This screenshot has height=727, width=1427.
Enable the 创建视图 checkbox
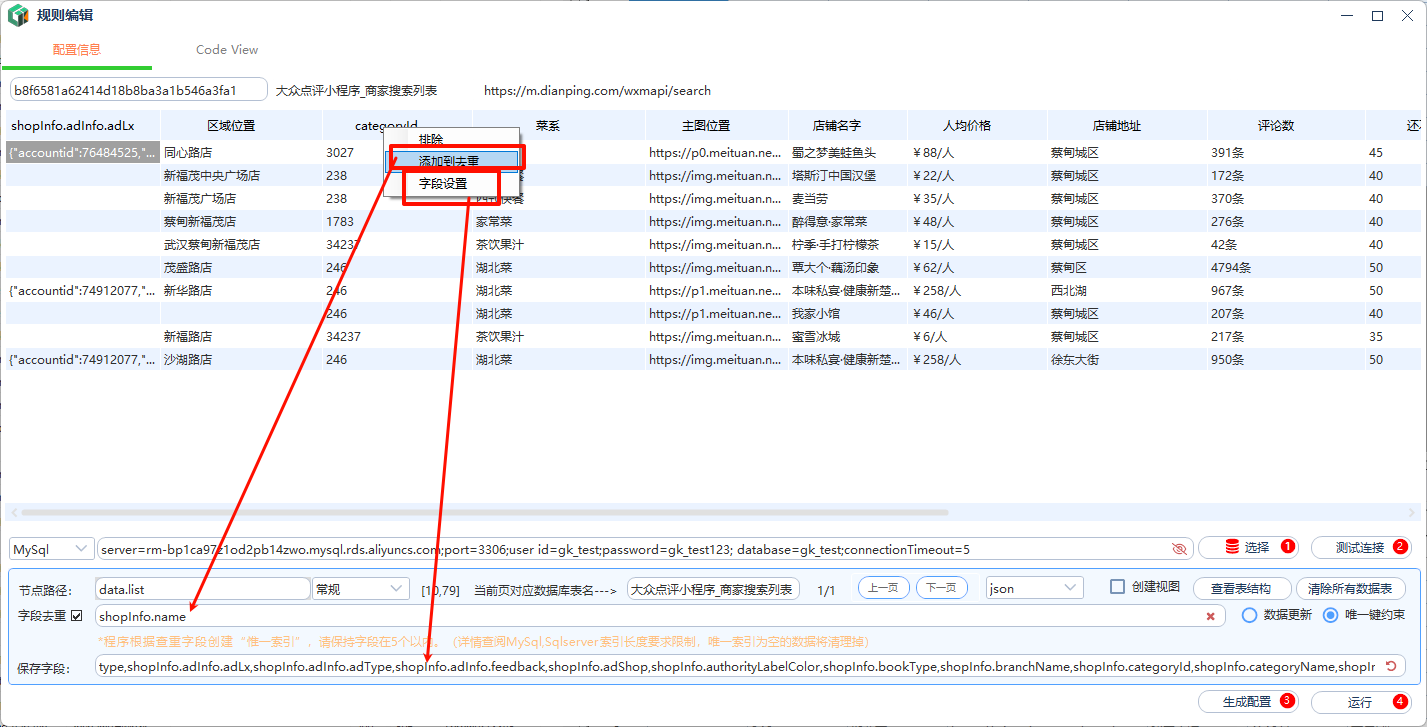(x=1118, y=587)
